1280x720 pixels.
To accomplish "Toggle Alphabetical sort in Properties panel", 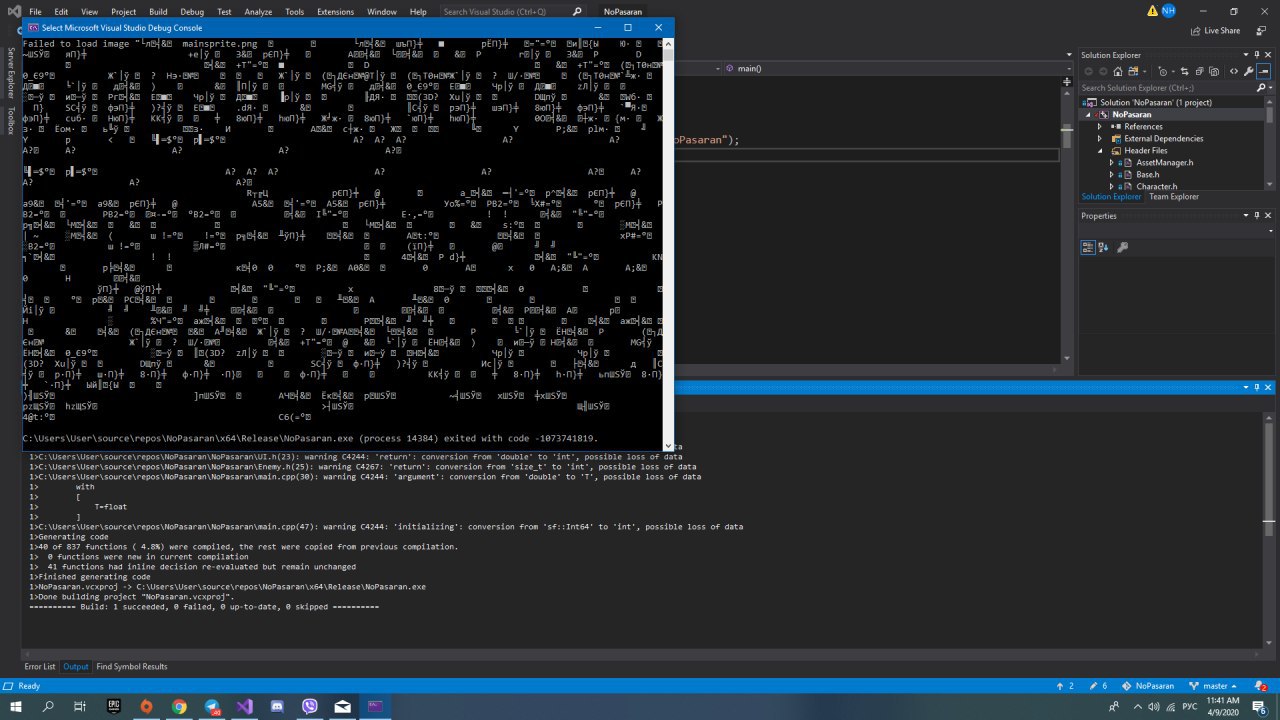I will (x=1103, y=247).
